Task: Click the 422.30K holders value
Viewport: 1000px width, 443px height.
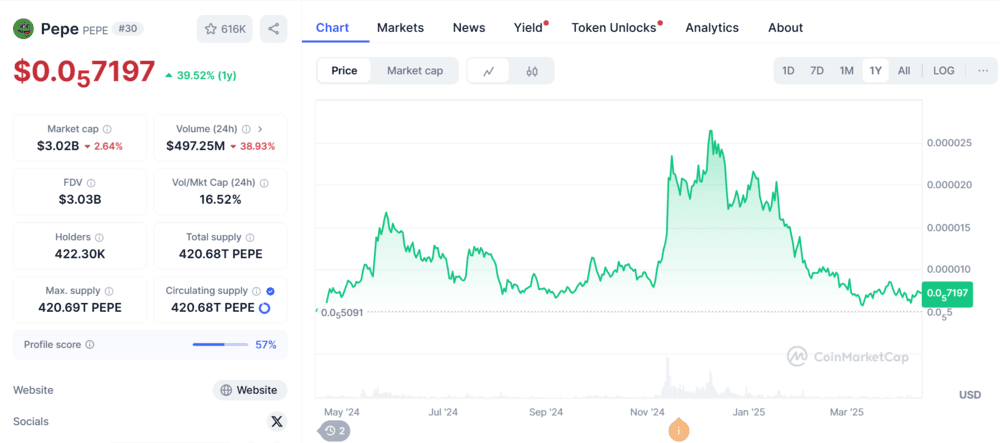Action: click(x=80, y=254)
